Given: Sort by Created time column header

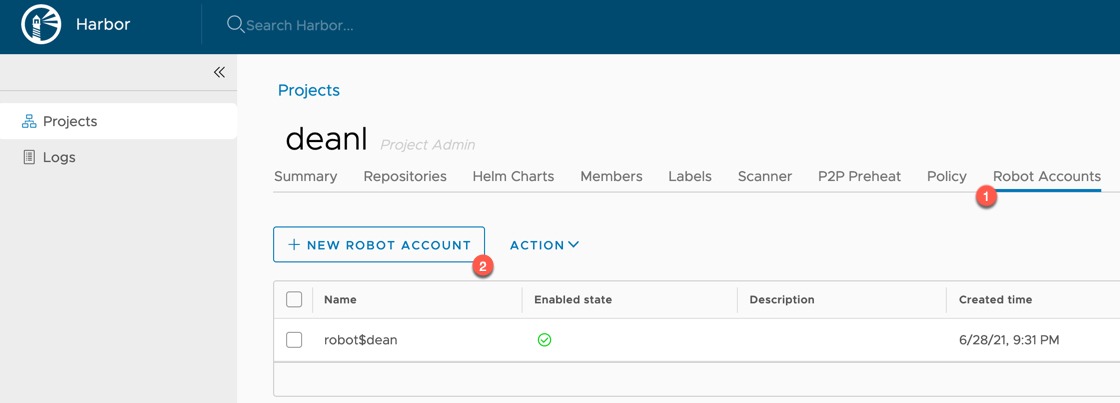Looking at the screenshot, I should pyautogui.click(x=995, y=299).
